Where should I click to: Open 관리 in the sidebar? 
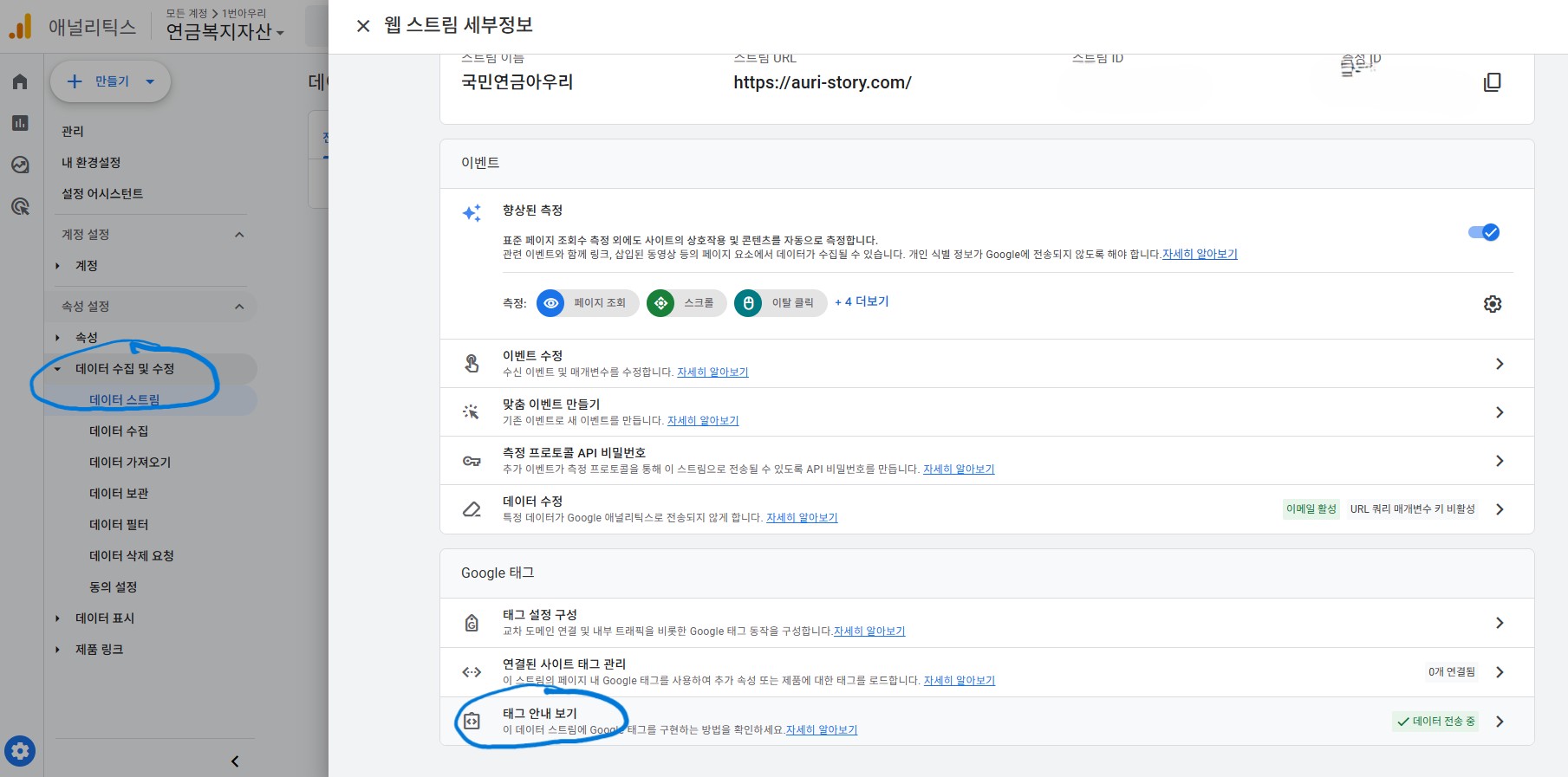click(x=73, y=132)
